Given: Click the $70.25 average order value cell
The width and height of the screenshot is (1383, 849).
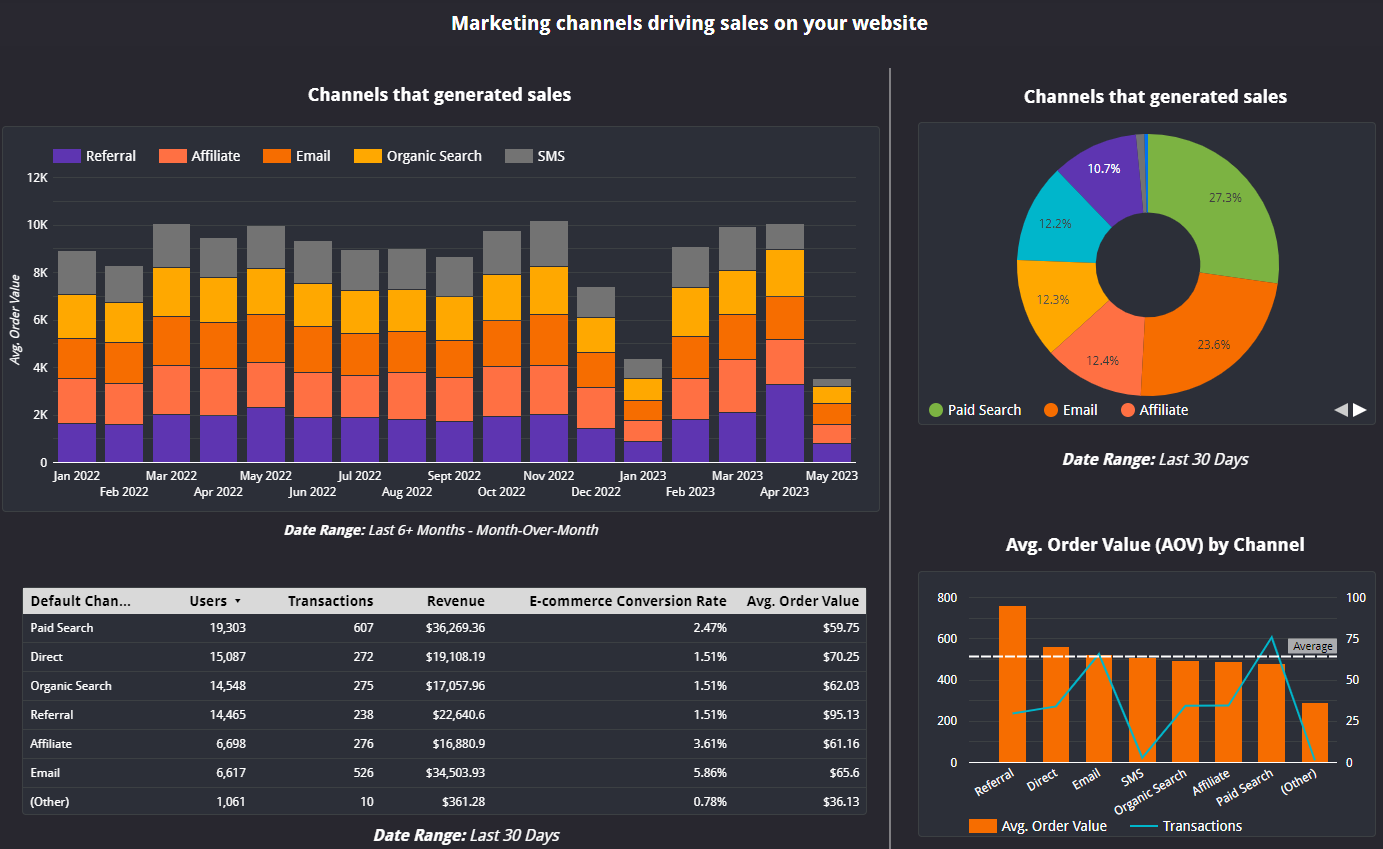Looking at the screenshot, I should (x=841, y=657).
